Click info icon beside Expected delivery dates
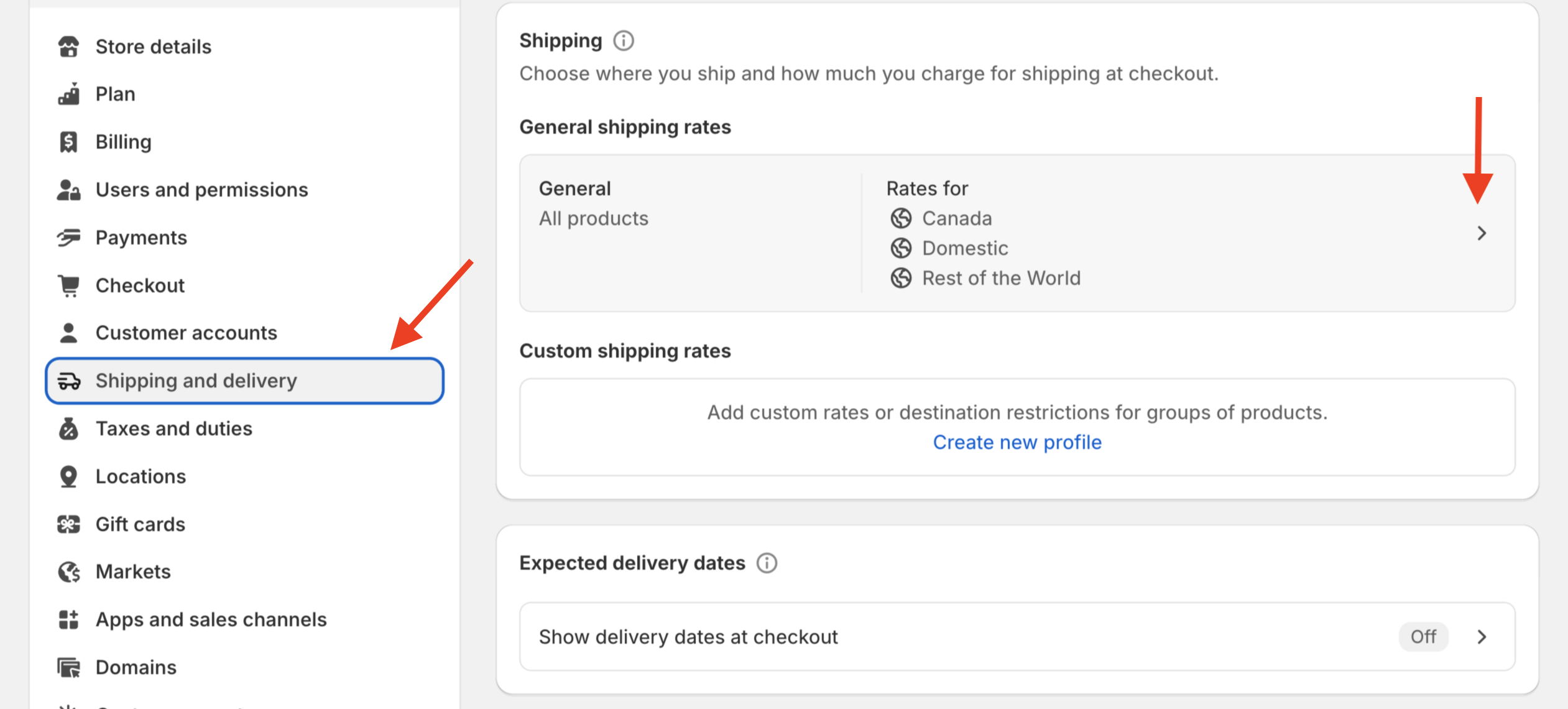 tap(767, 563)
